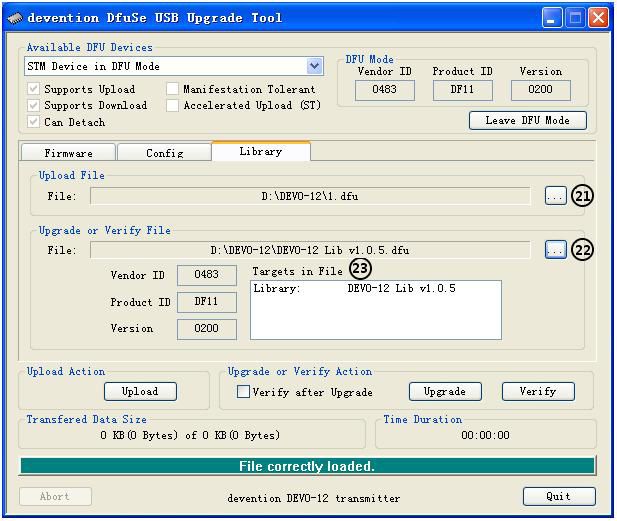Close the DfuSe USB Upgrade Tool window

pos(598,18)
